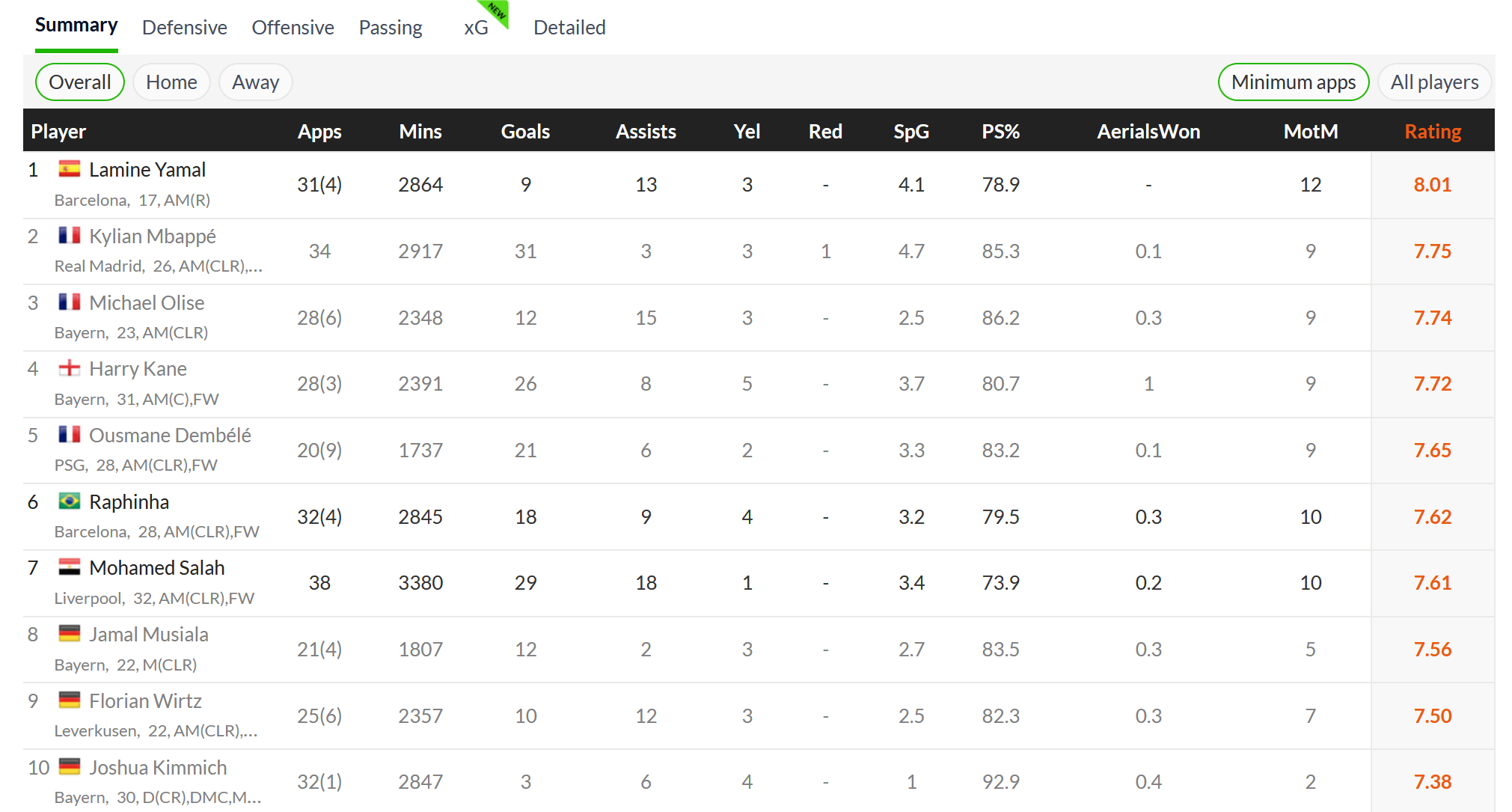Click the Brazil flag next to Raphinha
Image resolution: width=1512 pixels, height=812 pixels.
pos(70,501)
